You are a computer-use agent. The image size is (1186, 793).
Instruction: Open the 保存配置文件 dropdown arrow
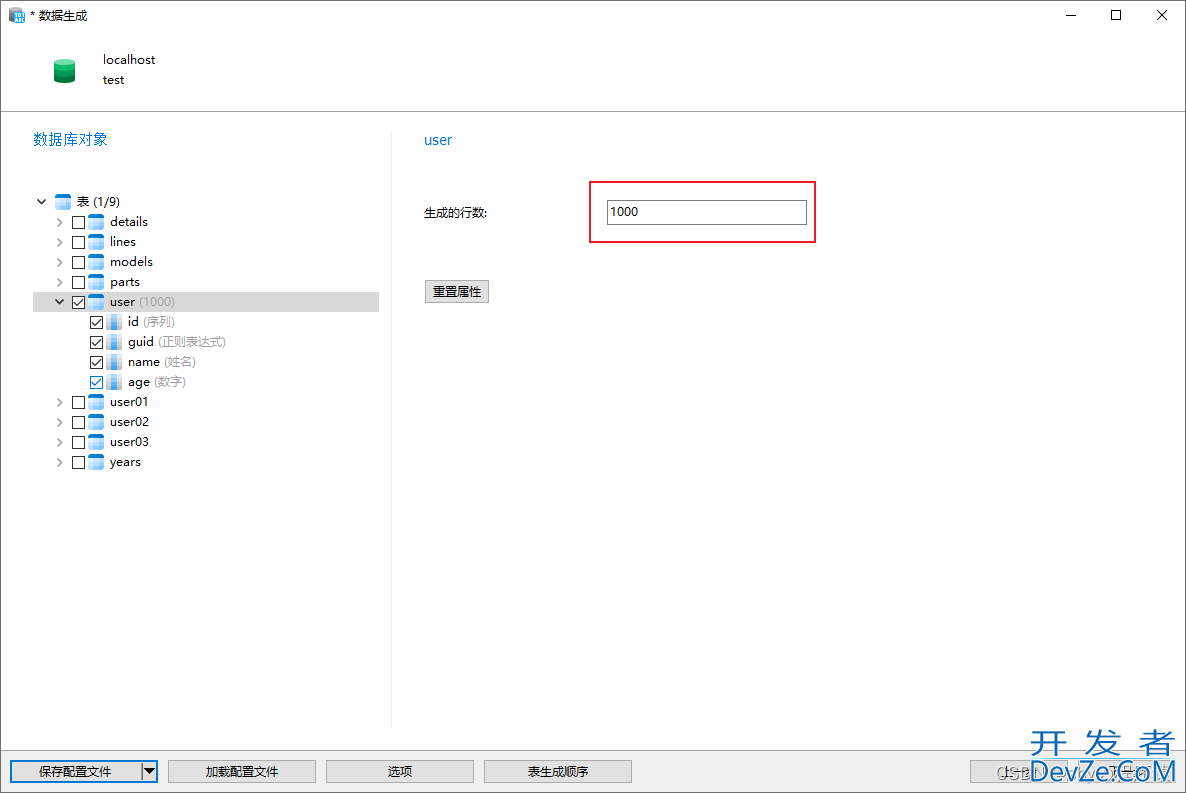(x=150, y=771)
